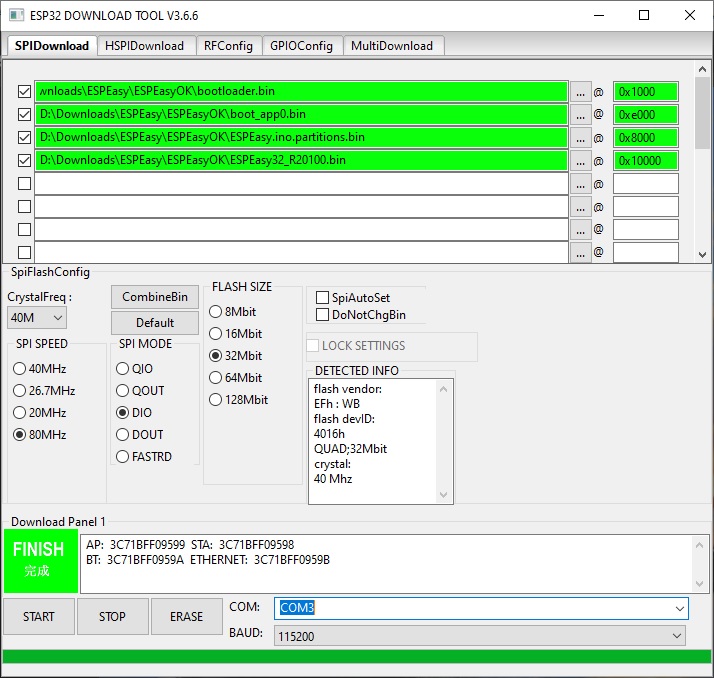714x678 pixels.
Task: Open the CrystalFreq 40M dropdown
Action: click(x=37, y=318)
